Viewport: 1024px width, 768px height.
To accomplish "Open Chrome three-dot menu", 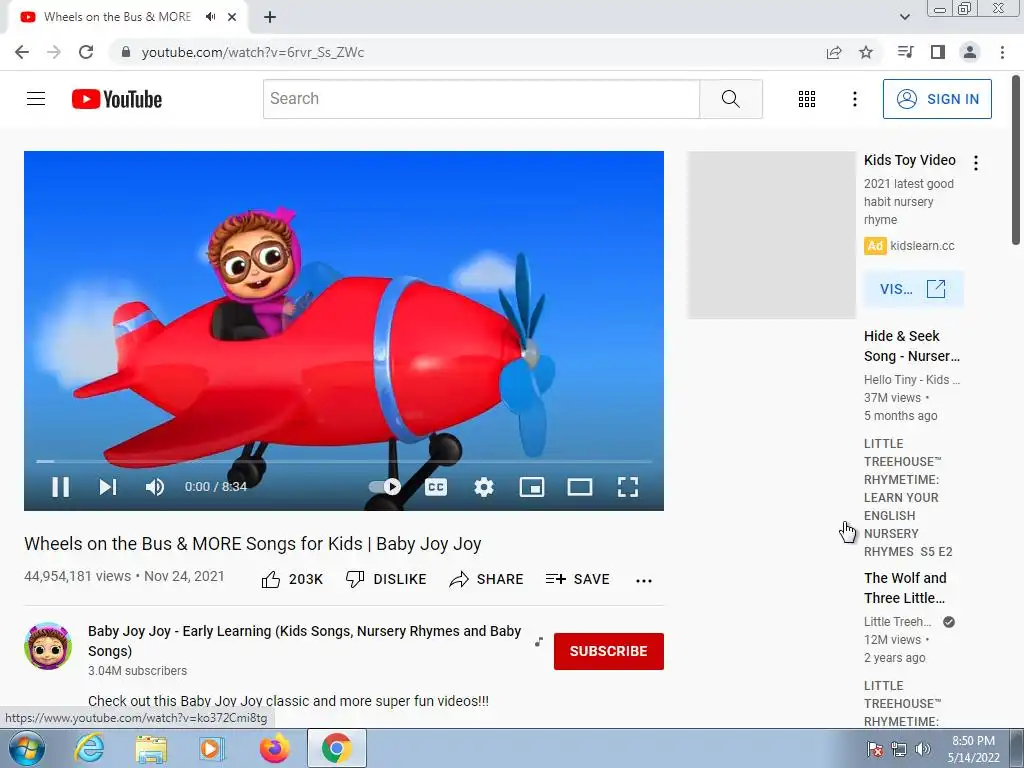I will pos(1002,52).
